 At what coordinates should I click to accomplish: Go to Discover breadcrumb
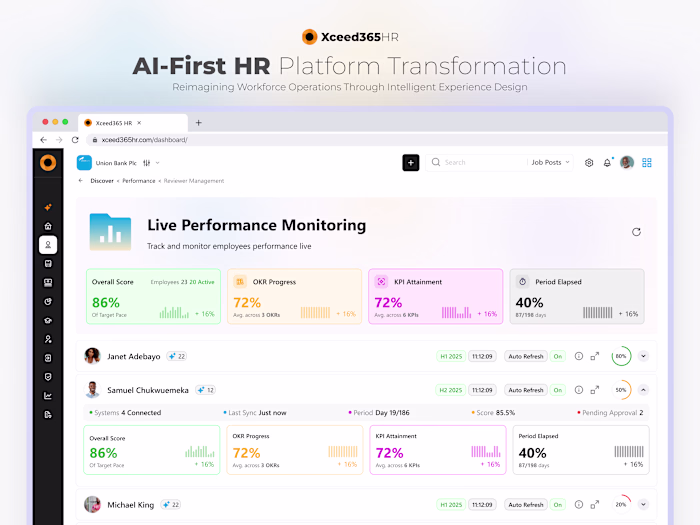[x=102, y=181]
